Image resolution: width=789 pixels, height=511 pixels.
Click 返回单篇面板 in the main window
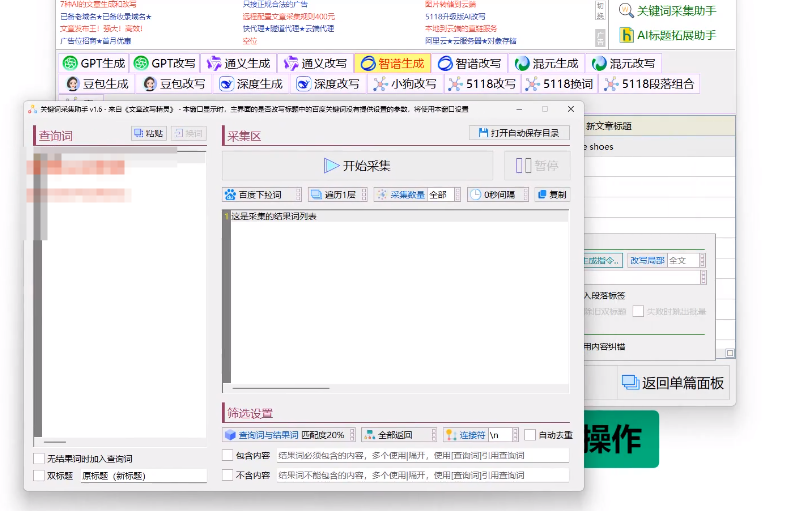pyautogui.click(x=673, y=383)
